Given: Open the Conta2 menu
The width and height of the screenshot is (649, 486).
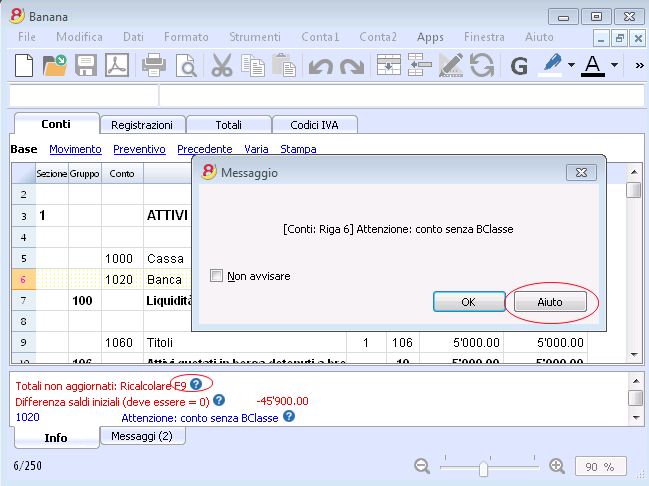Looking at the screenshot, I should pyautogui.click(x=377, y=37).
